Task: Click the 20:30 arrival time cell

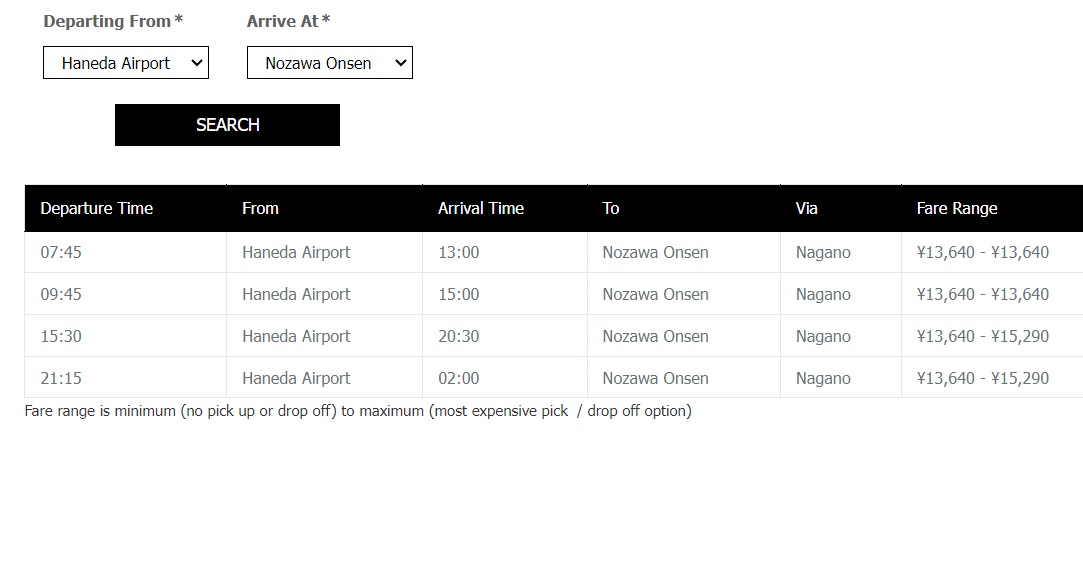Action: pos(459,336)
